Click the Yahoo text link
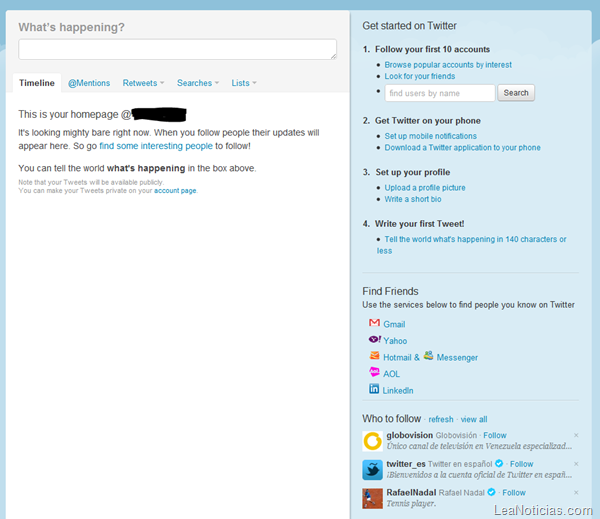Image resolution: width=600 pixels, height=519 pixels. (395, 341)
